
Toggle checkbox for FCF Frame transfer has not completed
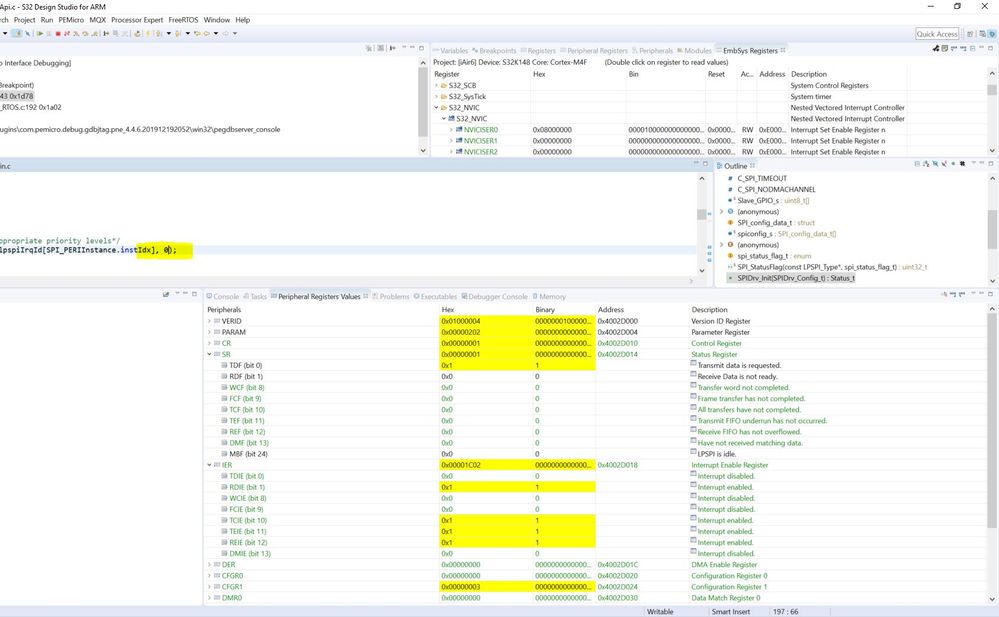pos(693,398)
